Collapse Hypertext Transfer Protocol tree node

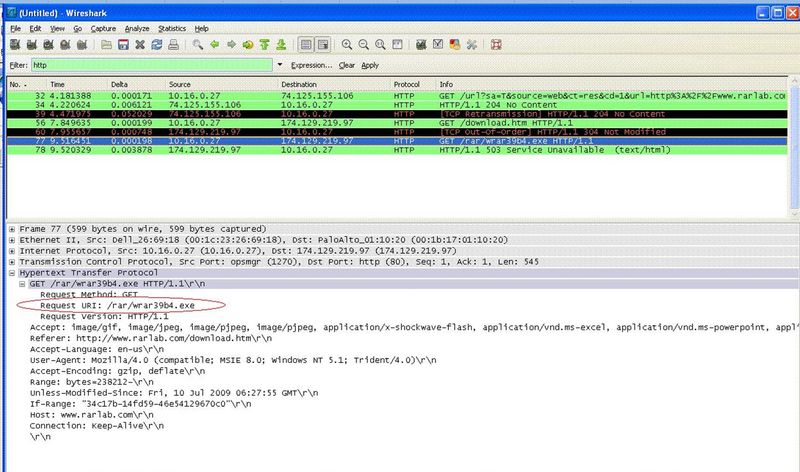(x=12, y=273)
